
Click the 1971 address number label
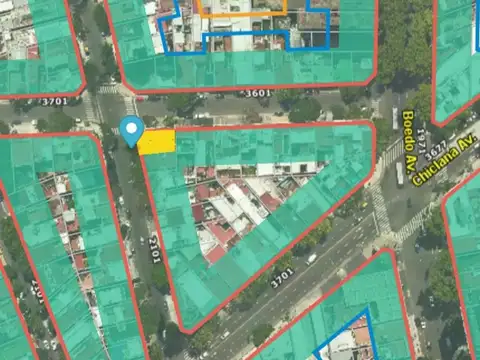[x=422, y=141]
